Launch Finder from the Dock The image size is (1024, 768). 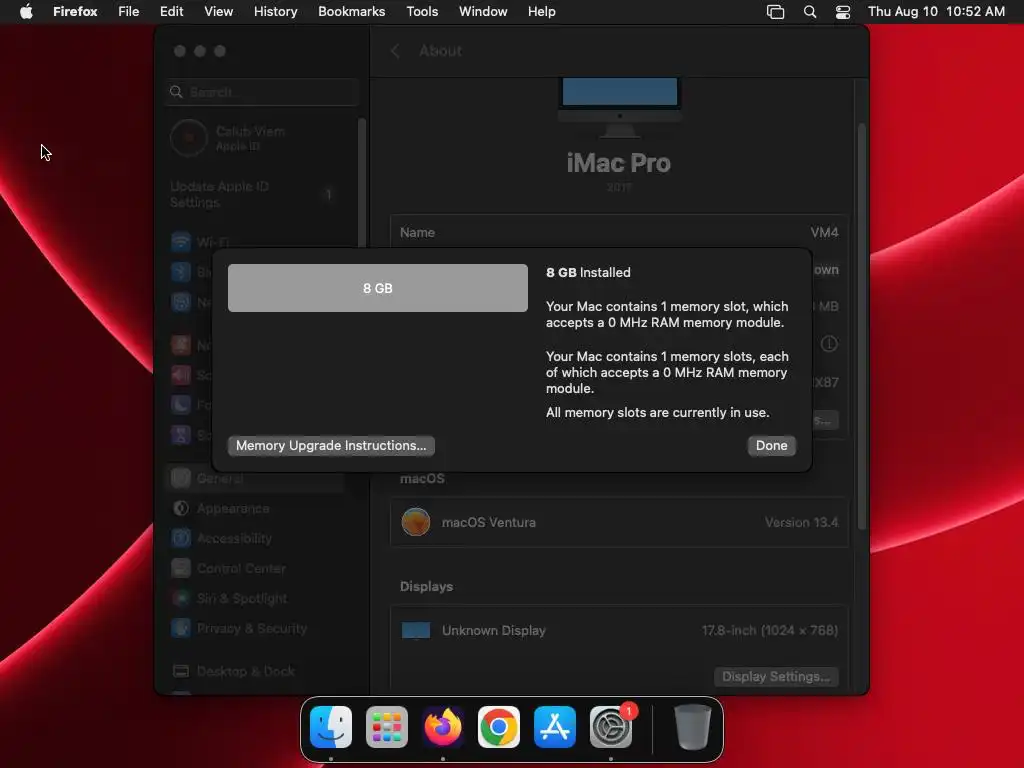331,727
